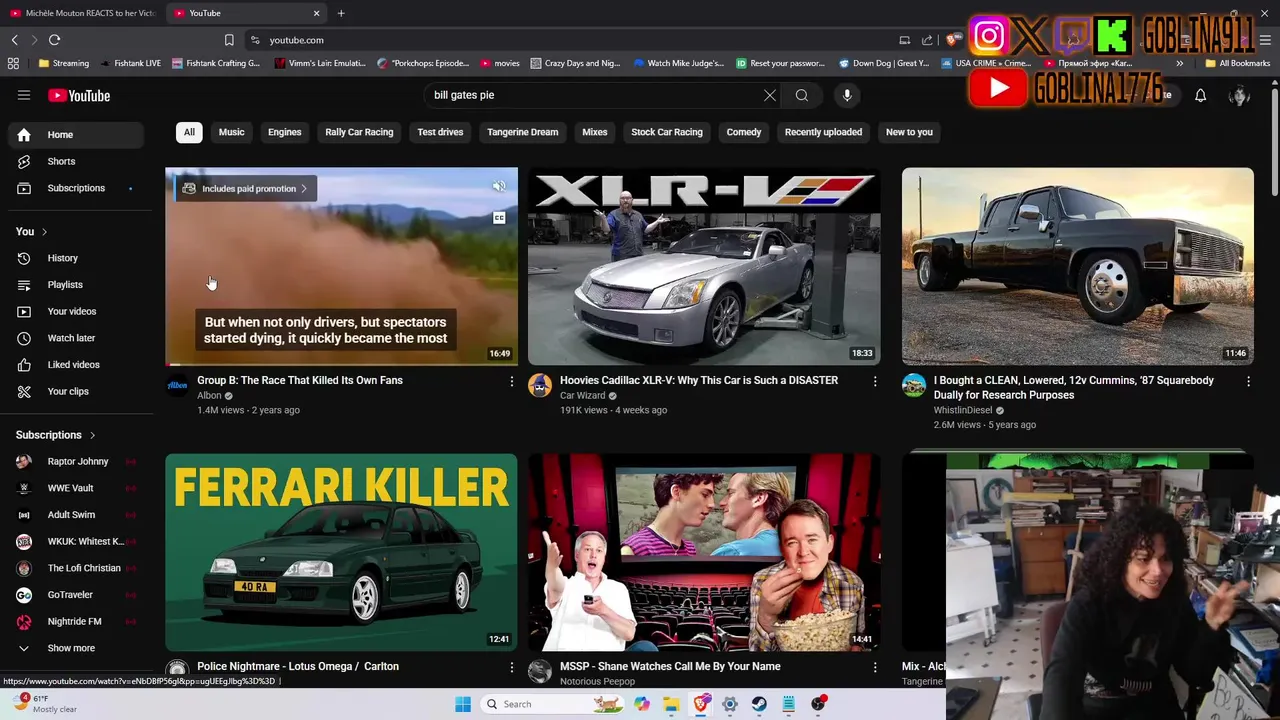Open more actions for Group B video

pos(512,381)
